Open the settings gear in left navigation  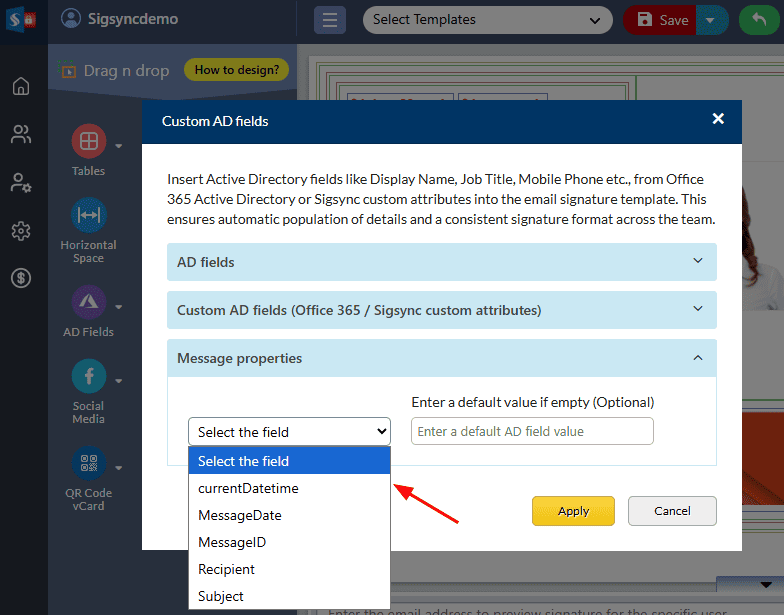click(x=20, y=231)
